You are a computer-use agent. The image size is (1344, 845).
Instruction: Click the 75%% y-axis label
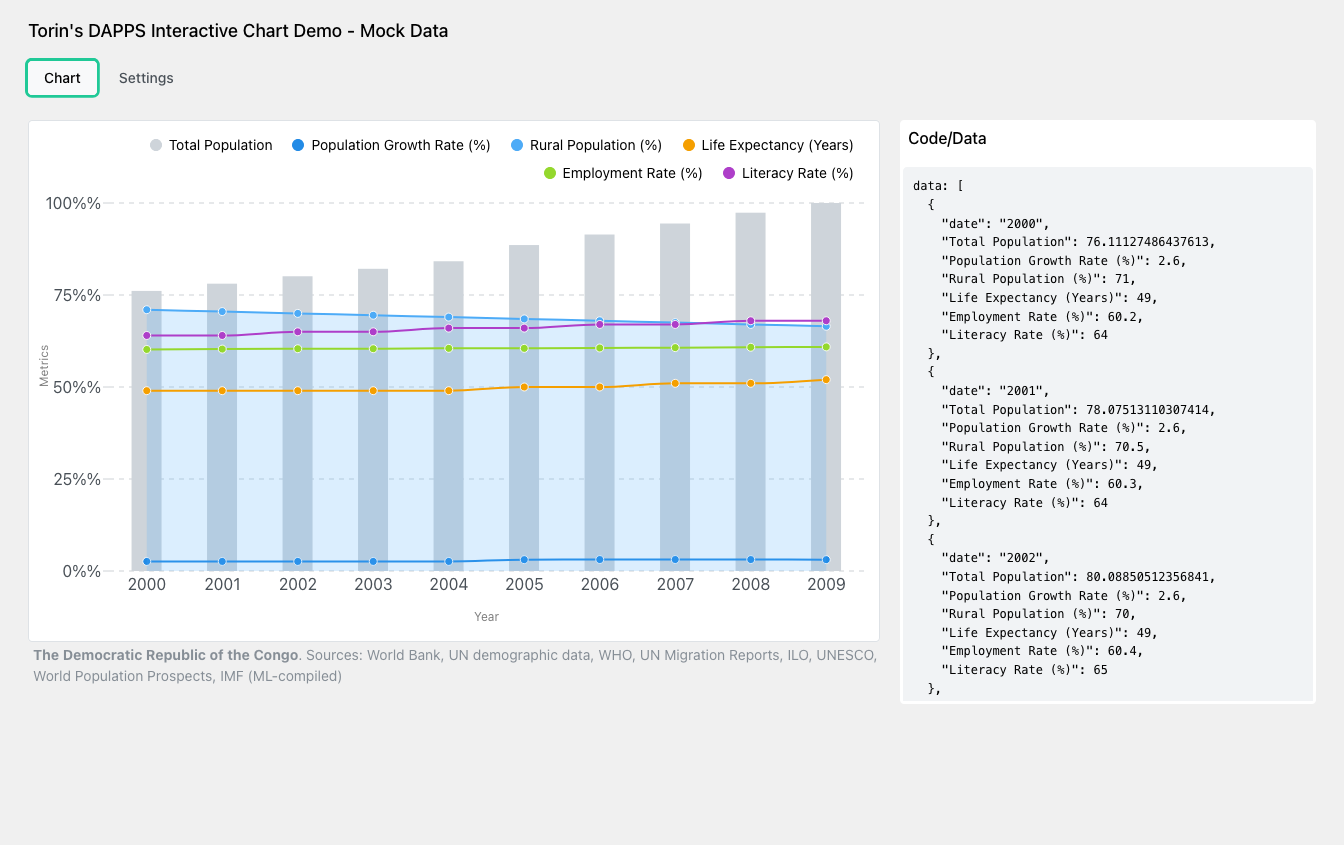[78, 295]
